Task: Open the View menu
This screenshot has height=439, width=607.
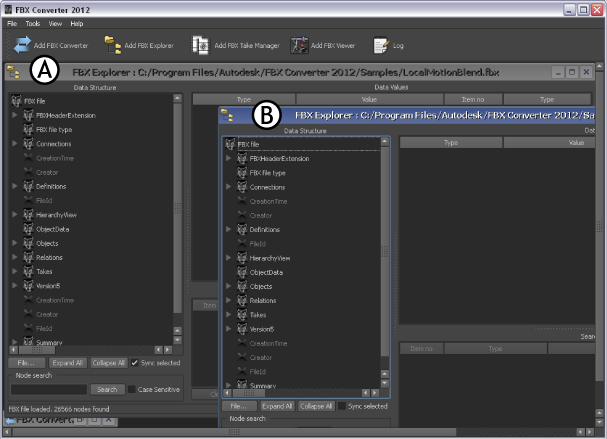Action: (x=55, y=24)
